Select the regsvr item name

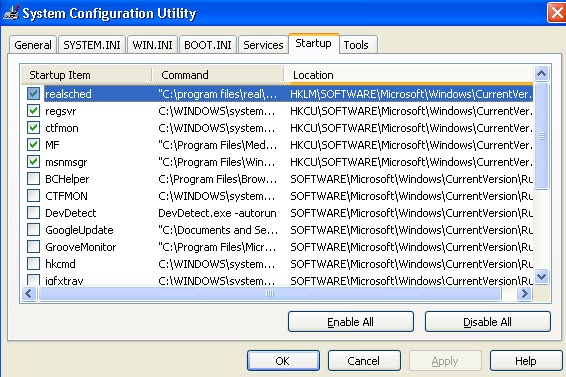[x=61, y=111]
